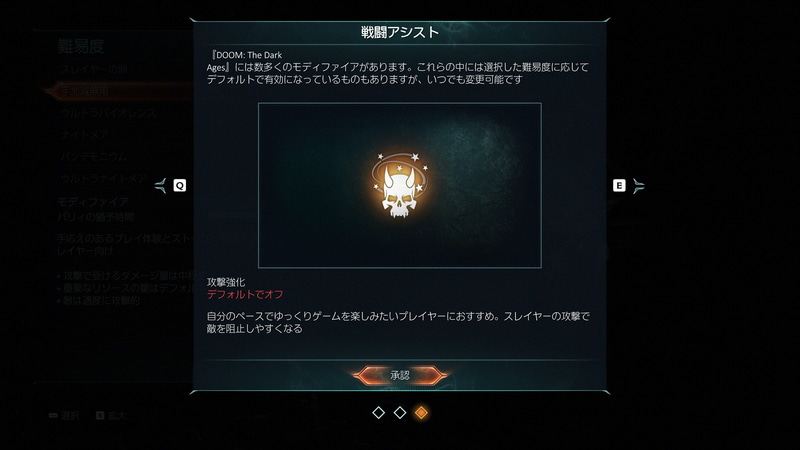Choose the ウルトラナイトメア difficulty
Image resolution: width=800 pixels, height=450 pixels.
coord(103,179)
